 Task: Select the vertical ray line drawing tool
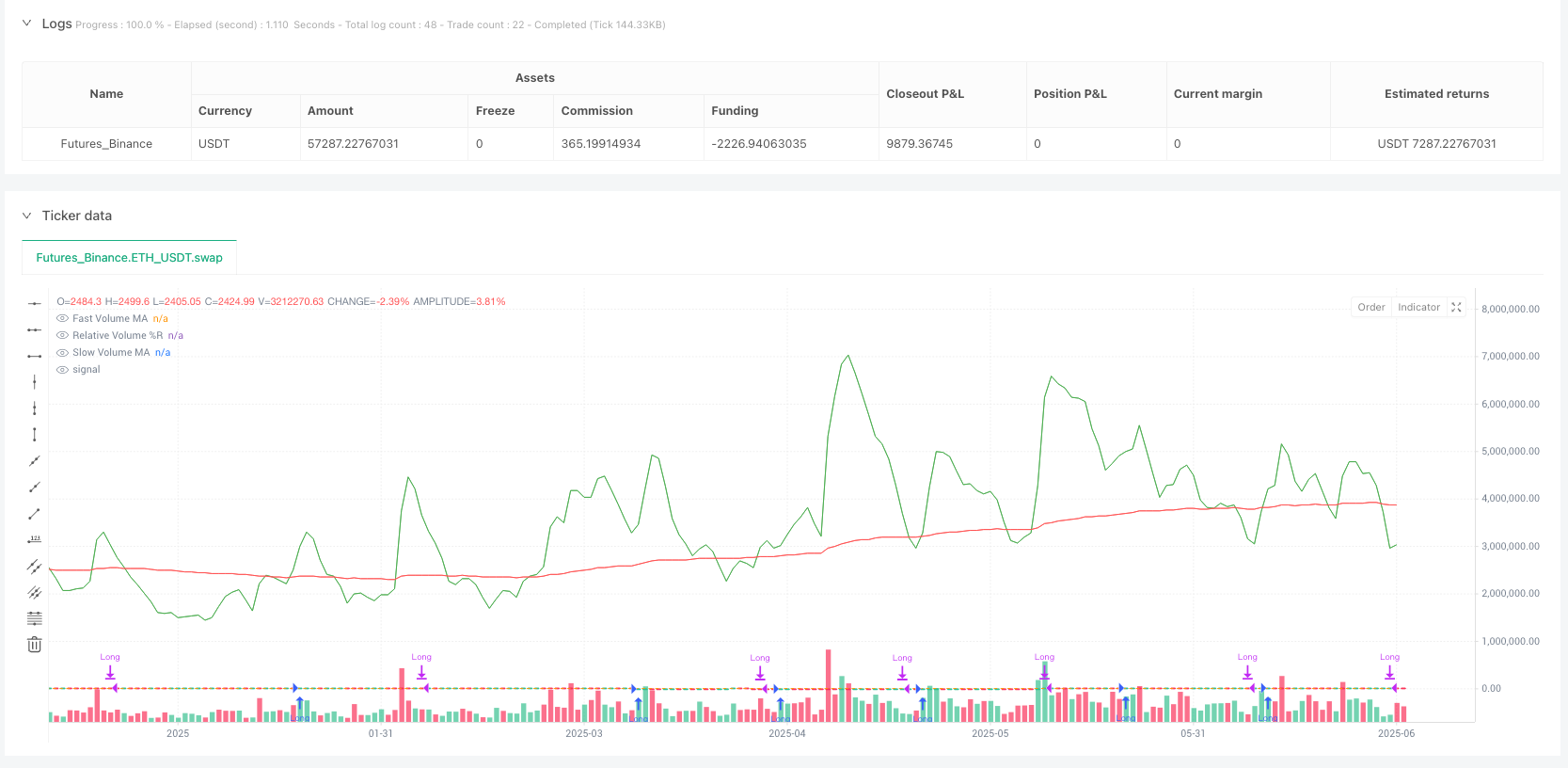(x=35, y=408)
